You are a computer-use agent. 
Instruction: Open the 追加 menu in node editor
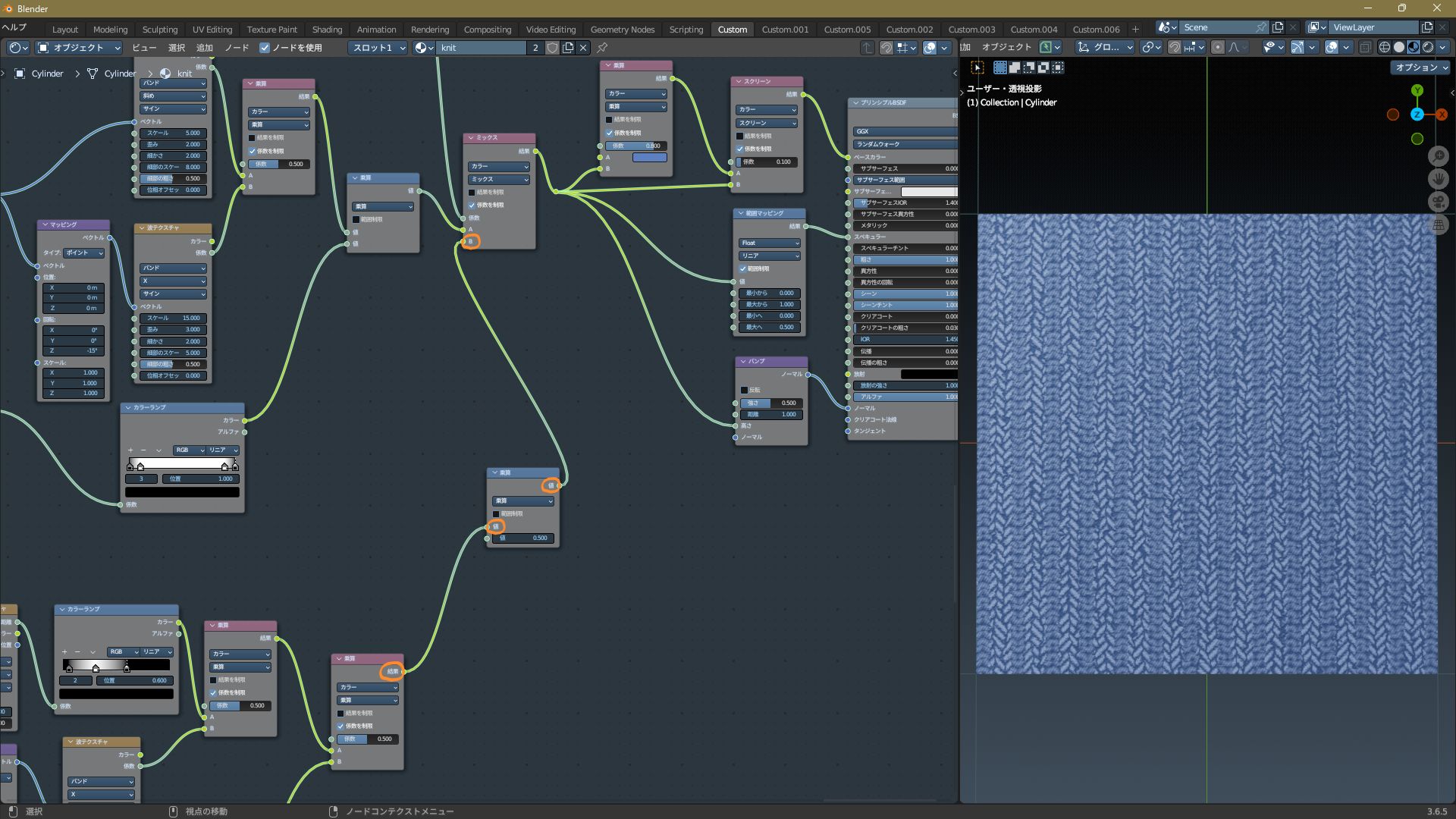(x=204, y=47)
